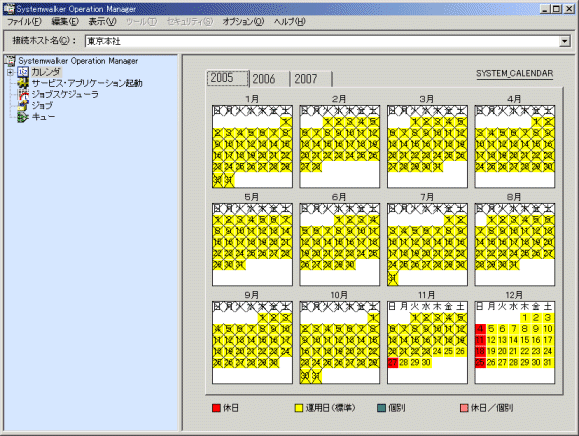Viewport: 579px width, 436px height.
Task: Click the 11月 month heading
Action: tap(426, 295)
